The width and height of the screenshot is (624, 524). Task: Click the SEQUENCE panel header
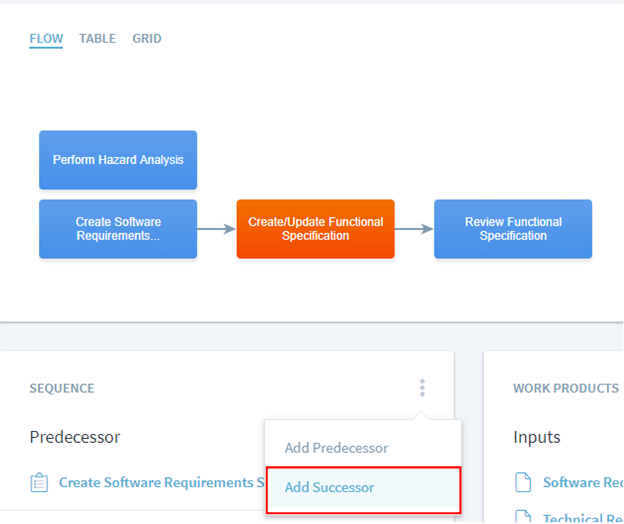(x=62, y=388)
